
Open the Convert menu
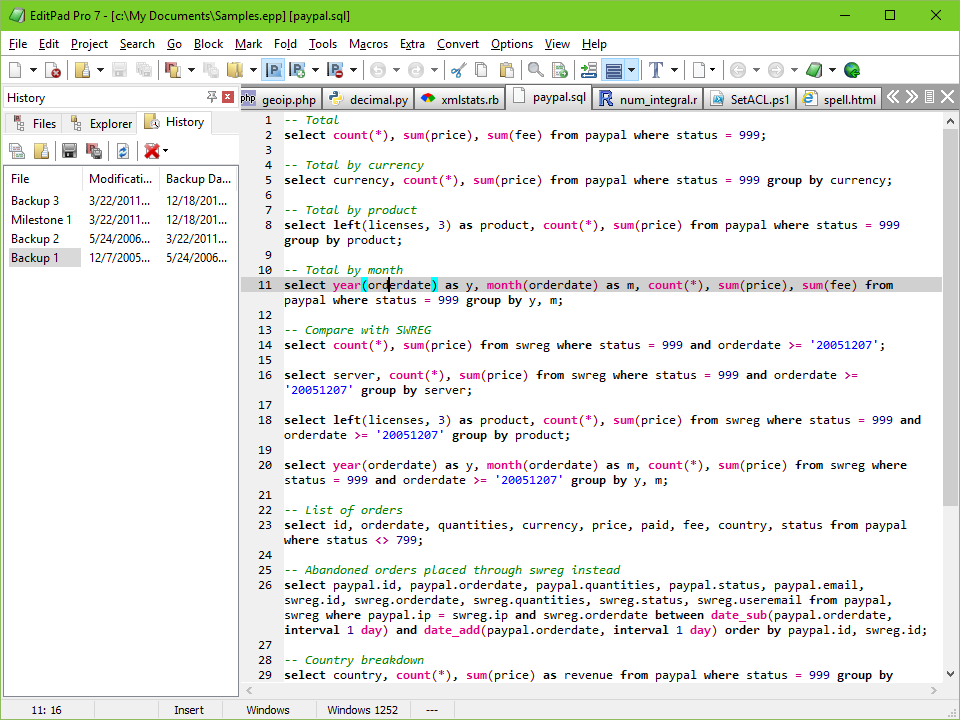(x=457, y=44)
